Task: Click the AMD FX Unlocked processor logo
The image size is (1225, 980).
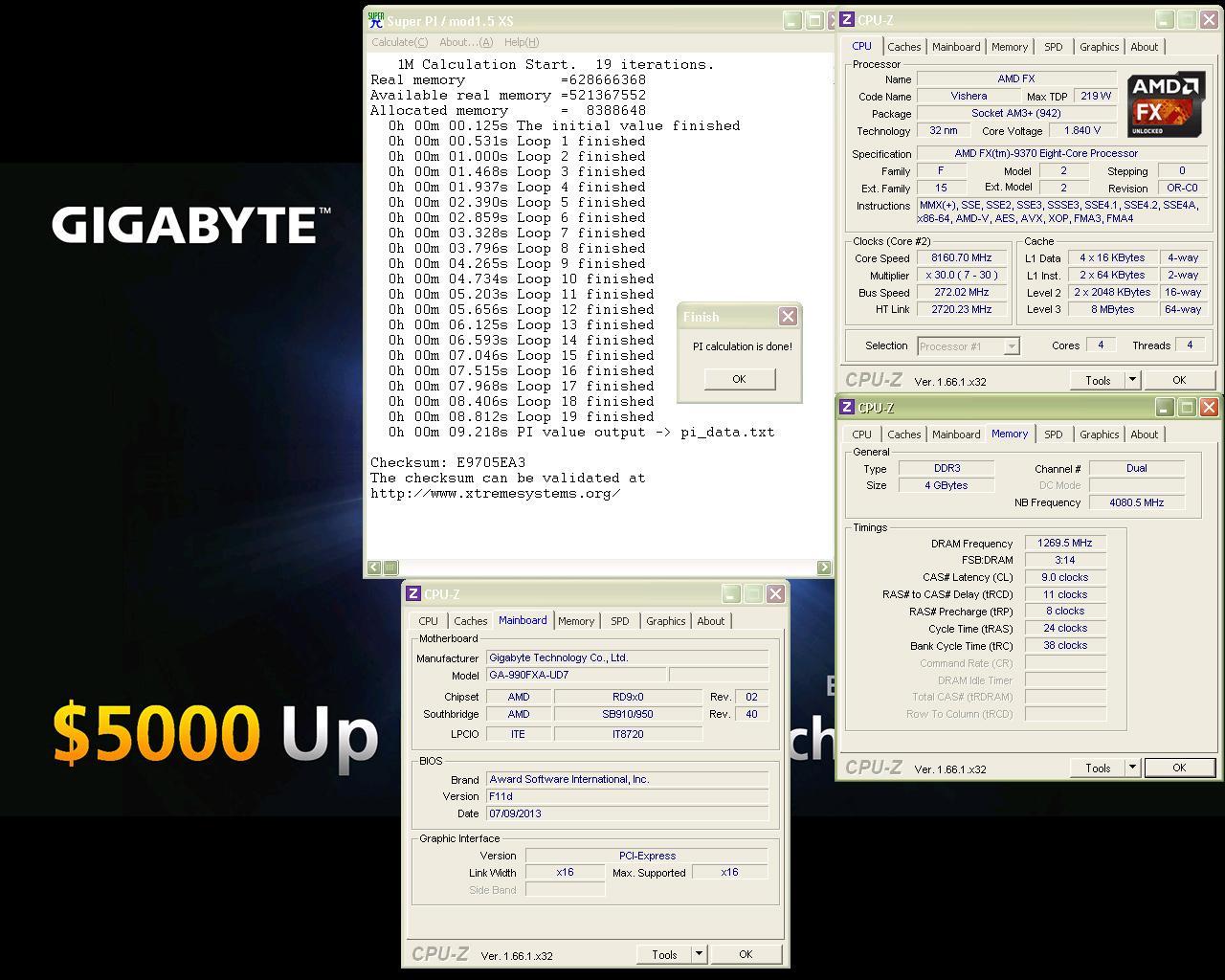Action: pyautogui.click(x=1165, y=104)
